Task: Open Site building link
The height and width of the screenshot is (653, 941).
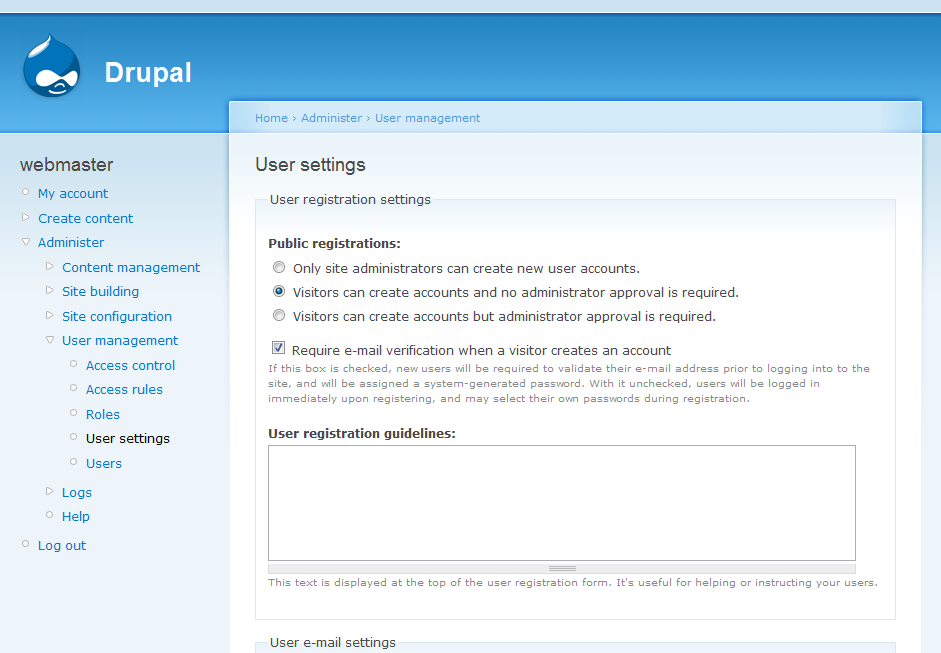Action: tap(100, 292)
